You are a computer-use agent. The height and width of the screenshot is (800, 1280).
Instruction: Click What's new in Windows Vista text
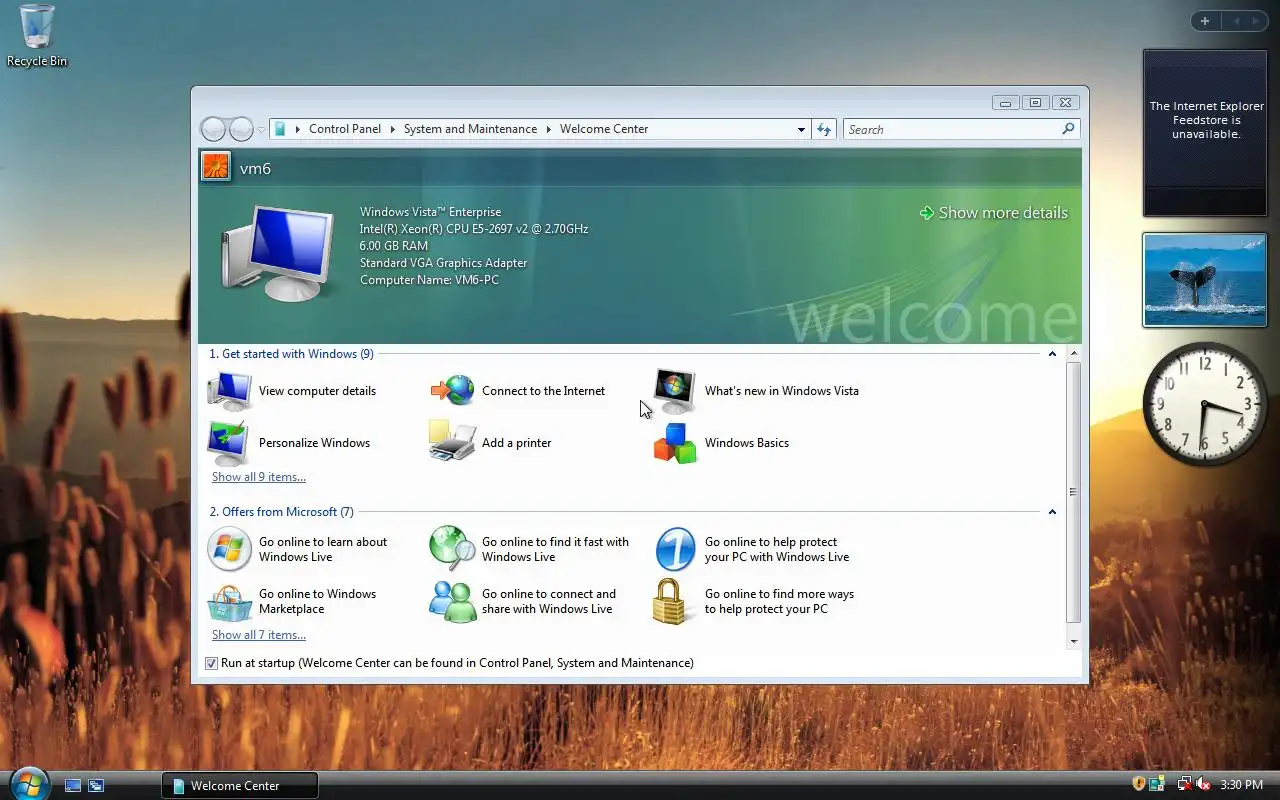click(x=782, y=391)
